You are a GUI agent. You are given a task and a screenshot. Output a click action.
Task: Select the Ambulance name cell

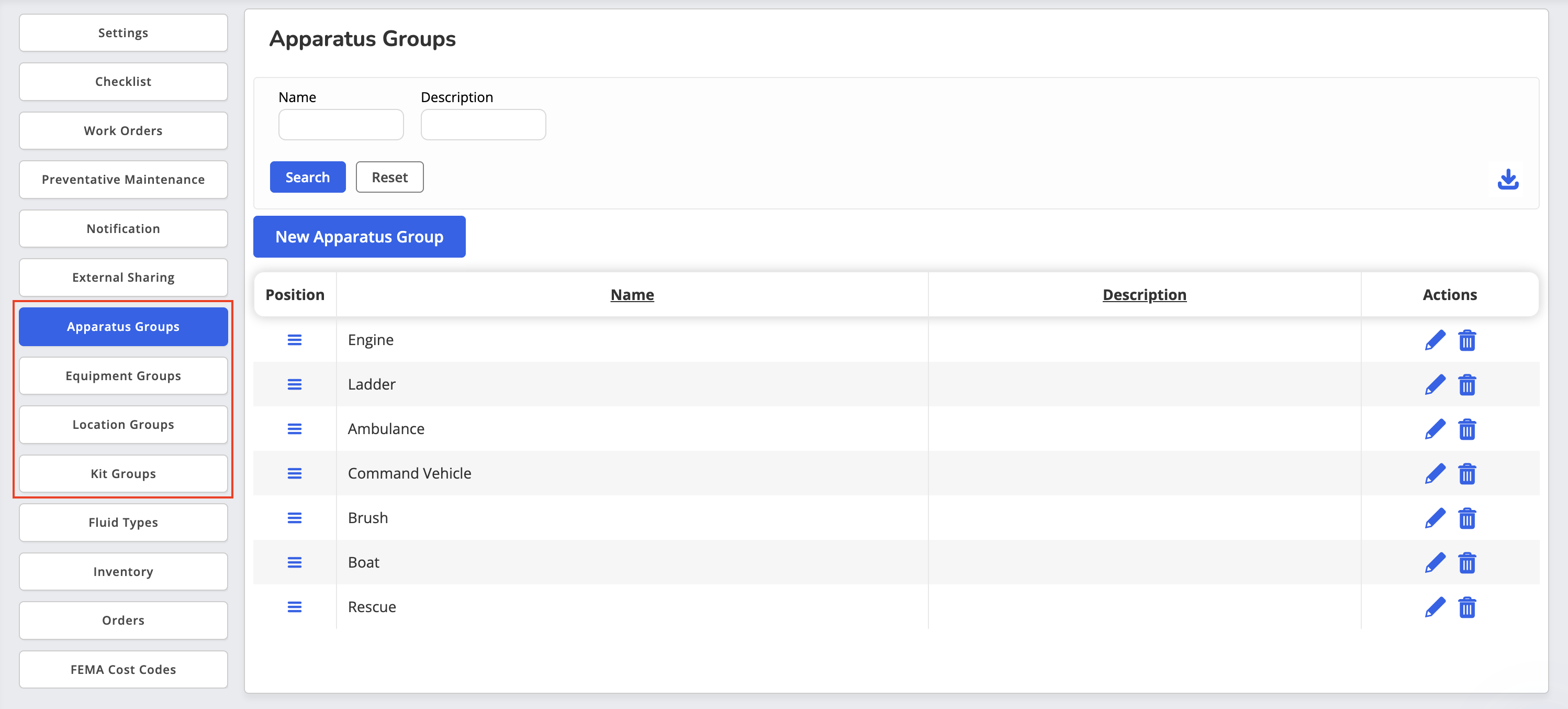coord(632,429)
